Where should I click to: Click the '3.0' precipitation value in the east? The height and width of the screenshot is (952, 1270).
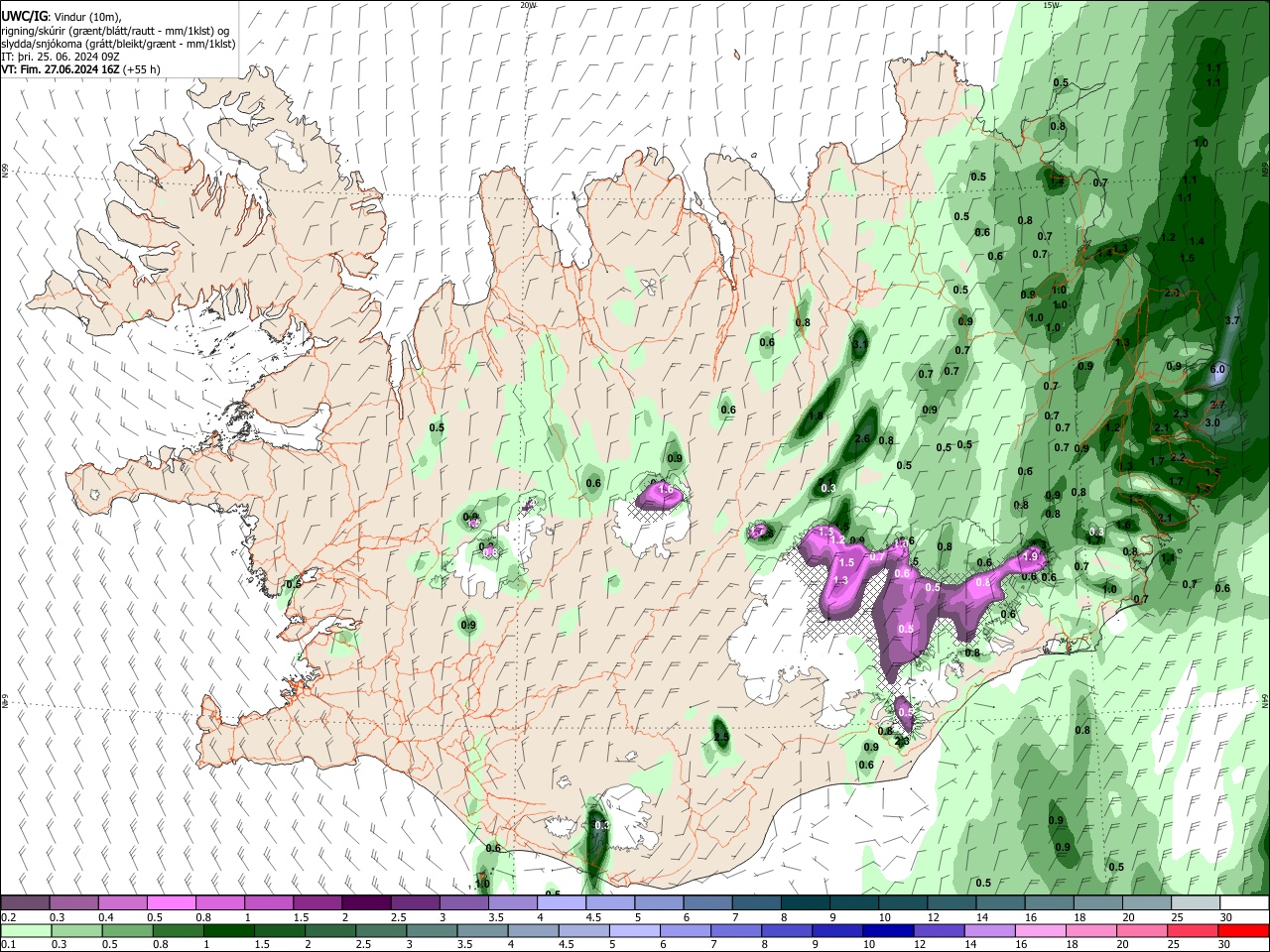(x=1212, y=422)
